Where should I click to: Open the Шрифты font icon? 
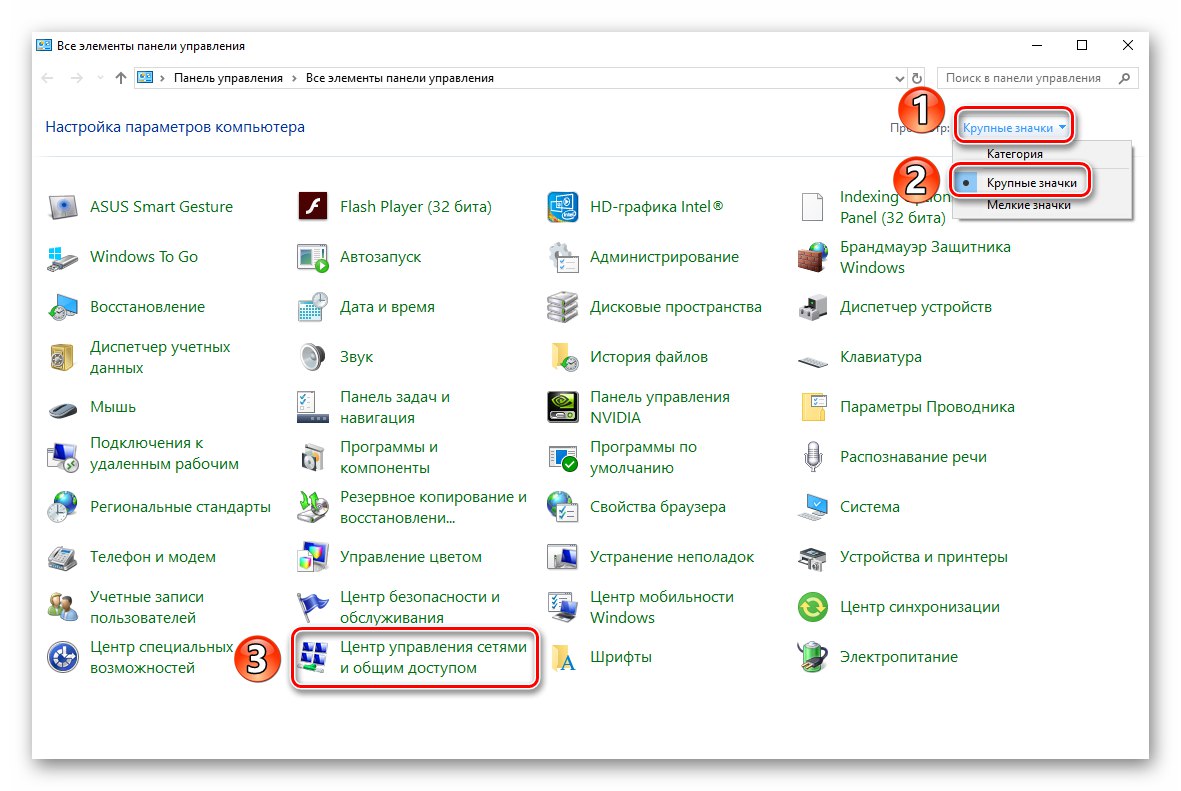tap(563, 657)
